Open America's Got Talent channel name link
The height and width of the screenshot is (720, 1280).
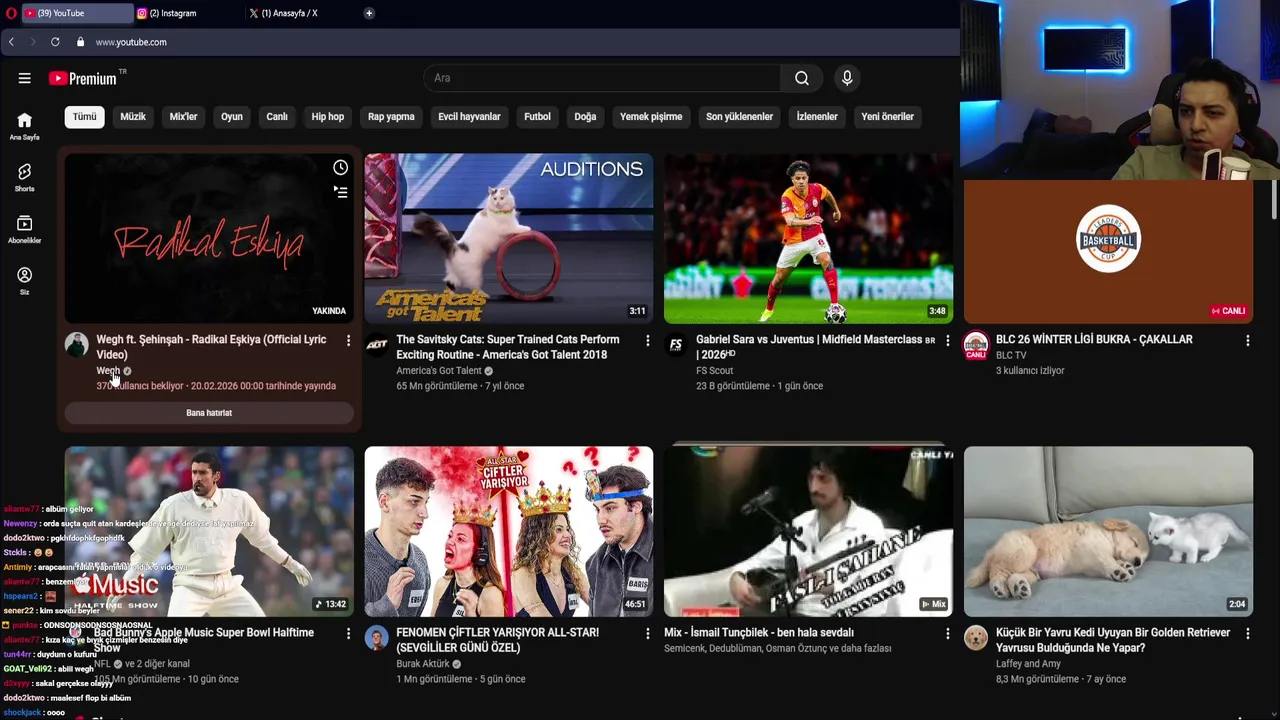(439, 371)
